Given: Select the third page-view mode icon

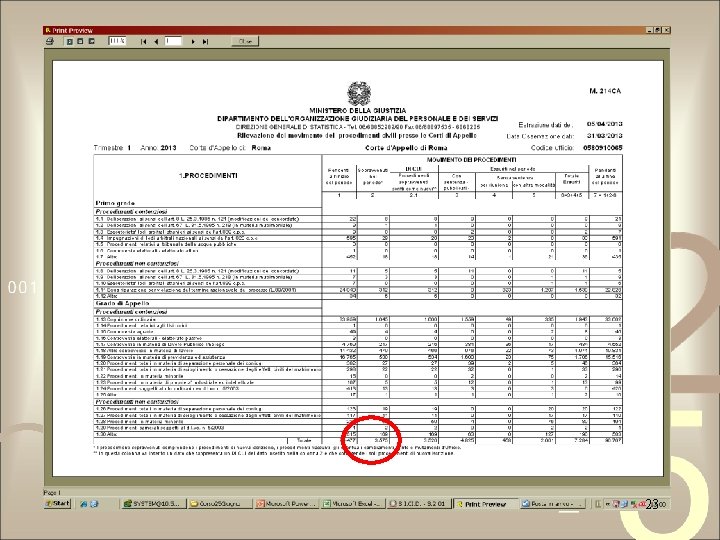Looking at the screenshot, I should coord(91,41).
